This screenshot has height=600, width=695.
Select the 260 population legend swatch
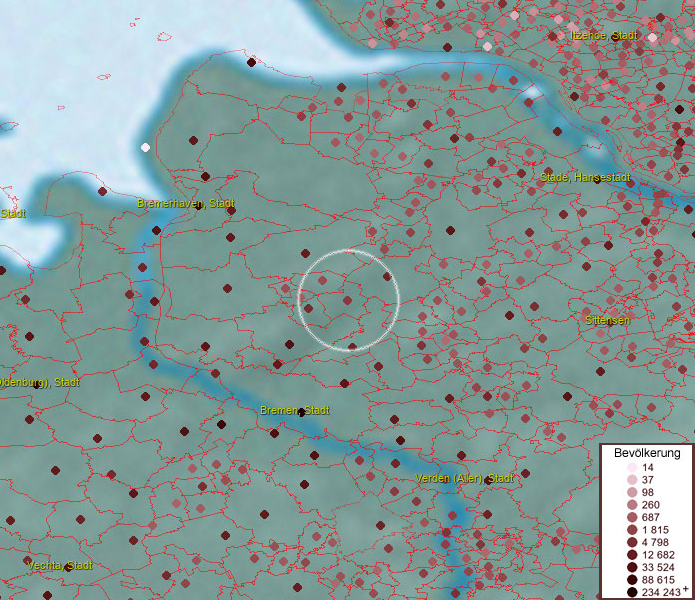[x=632, y=505]
